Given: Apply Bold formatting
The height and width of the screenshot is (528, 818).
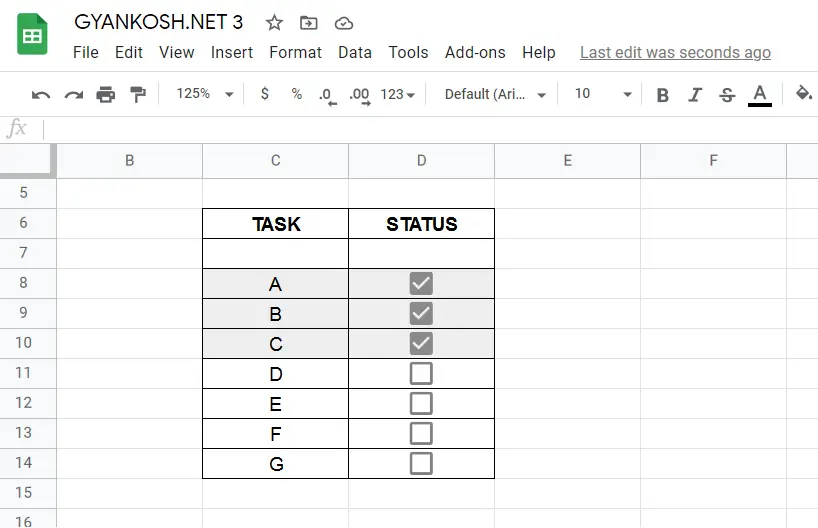Looking at the screenshot, I should point(663,95).
